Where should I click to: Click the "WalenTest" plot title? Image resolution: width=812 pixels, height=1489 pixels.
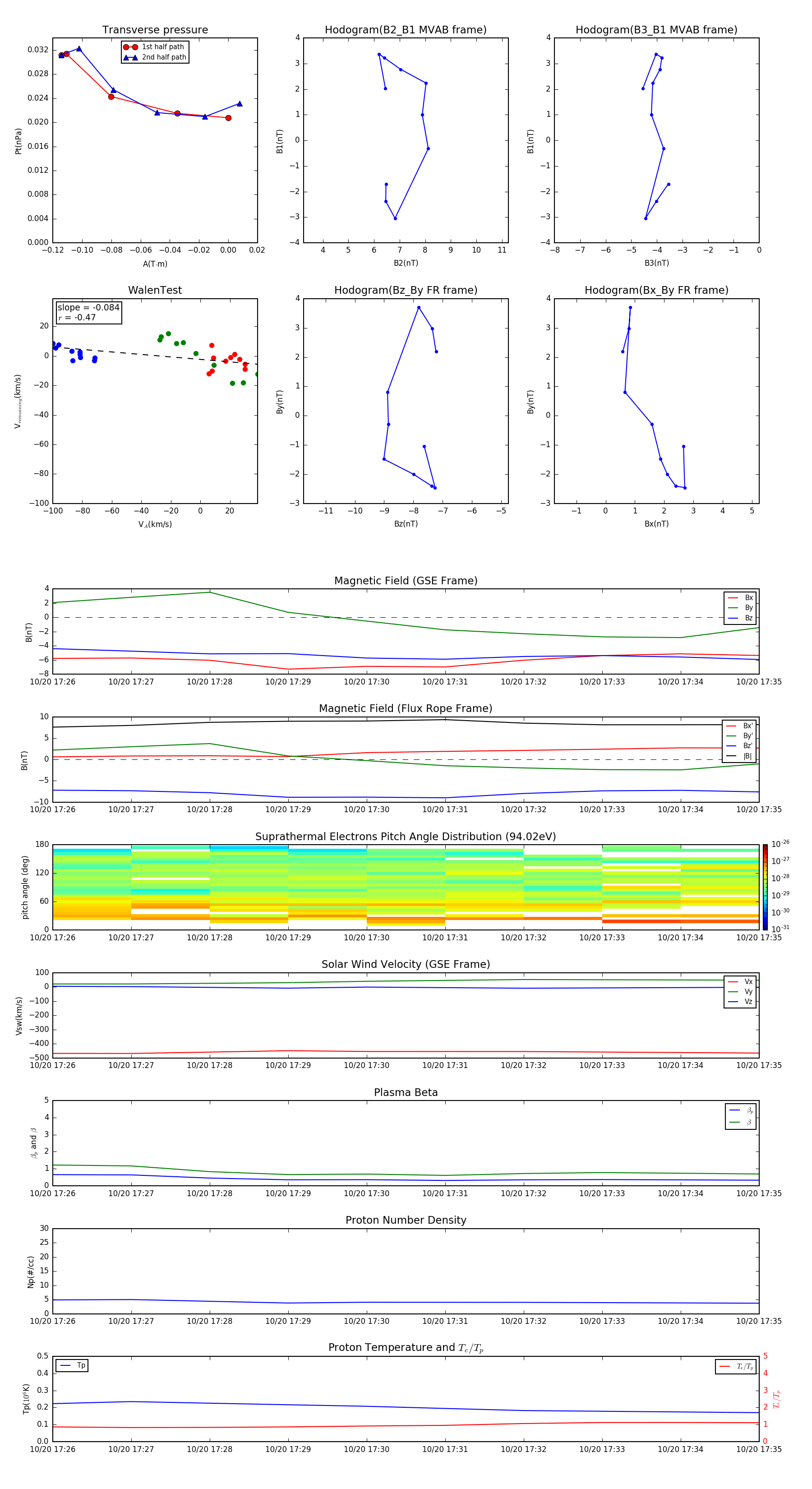click(155, 290)
